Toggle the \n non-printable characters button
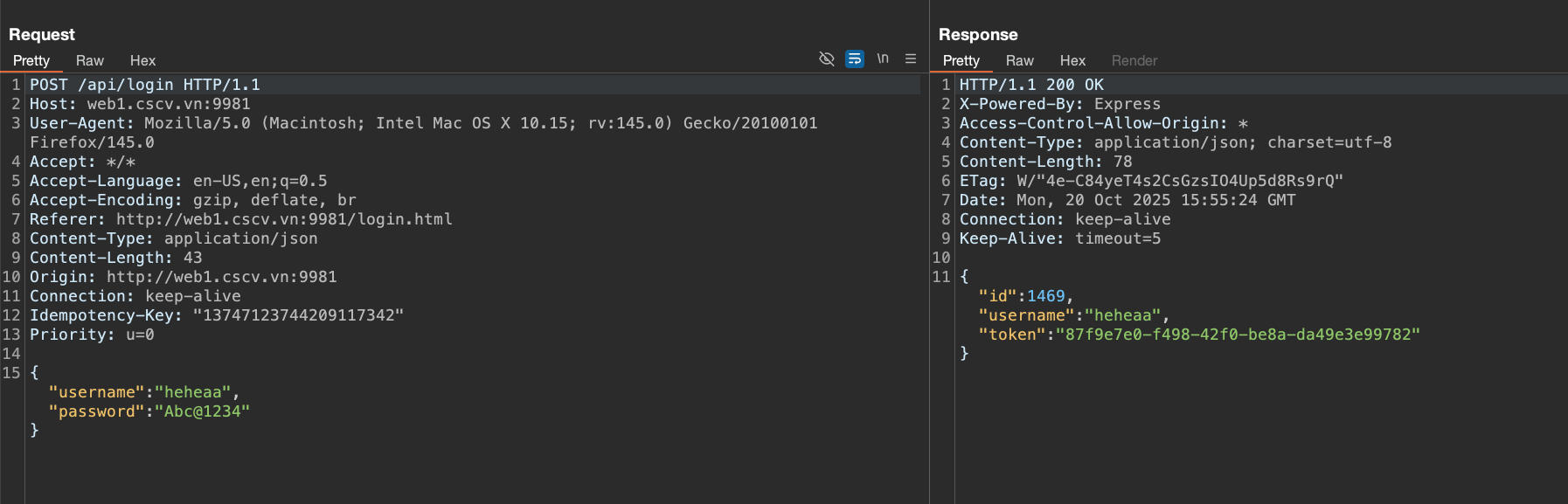This screenshot has width=1568, height=504. pyautogui.click(x=883, y=59)
